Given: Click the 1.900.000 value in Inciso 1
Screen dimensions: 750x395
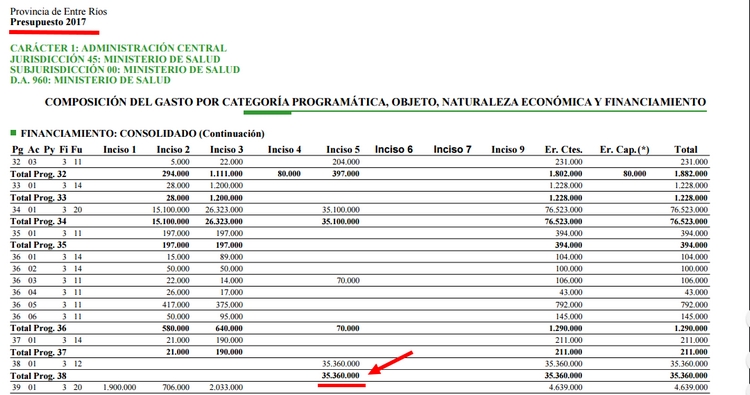Looking at the screenshot, I should (x=120, y=387).
